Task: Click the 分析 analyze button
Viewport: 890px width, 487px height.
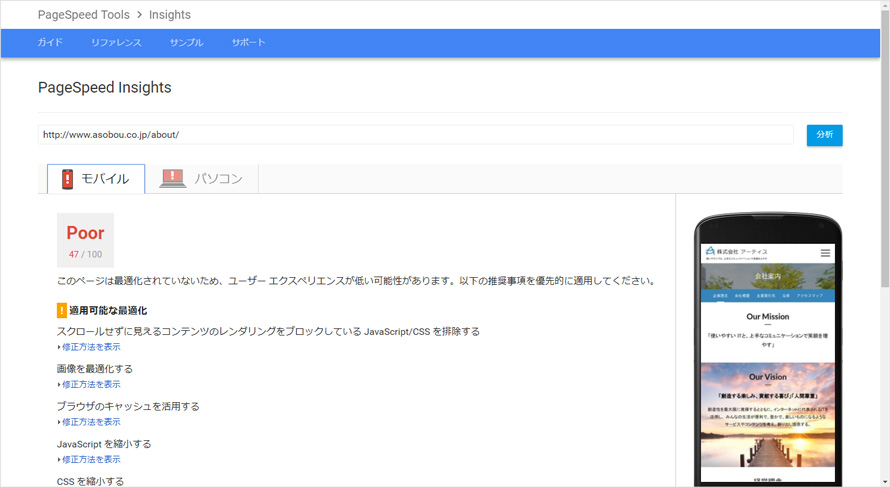Action: click(824, 135)
